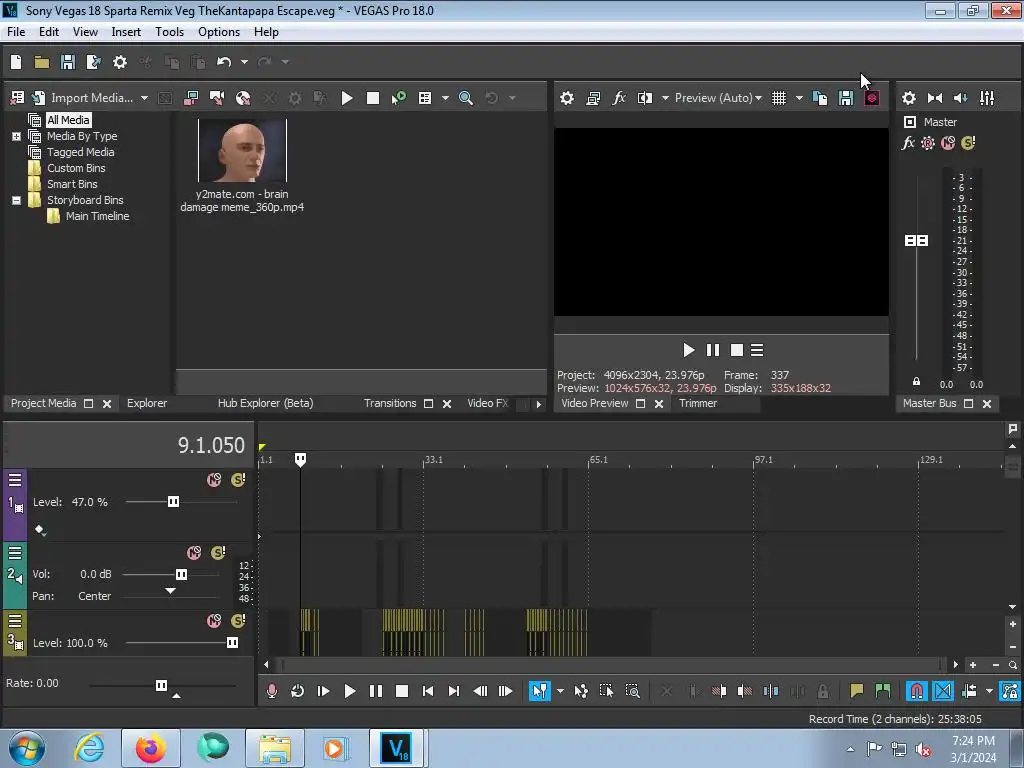Open the Options menu
Screen dimensions: 1024x768
[219, 32]
